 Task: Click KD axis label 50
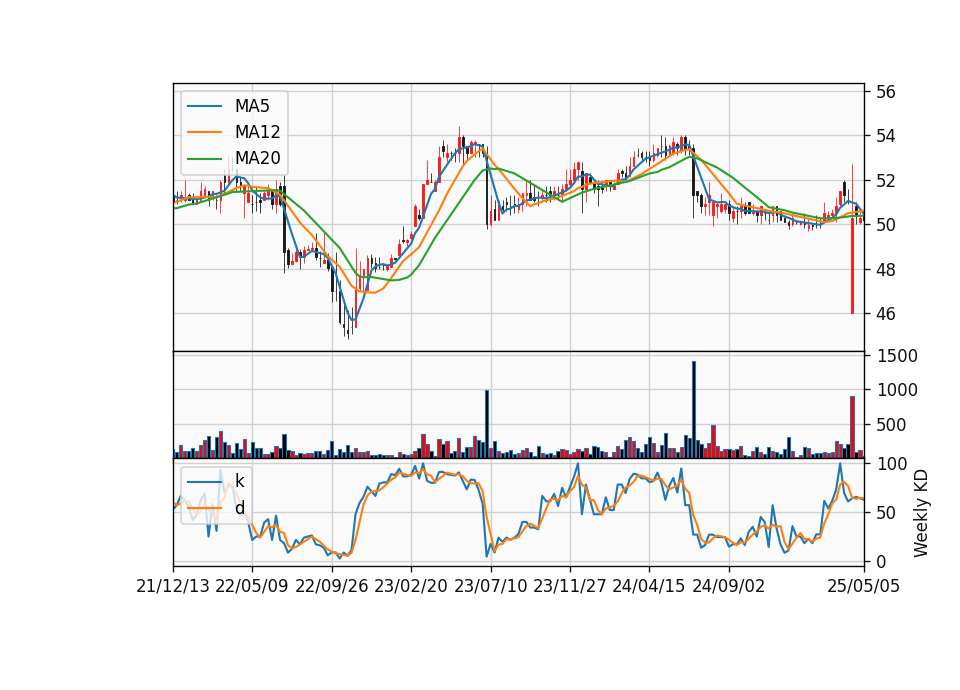coord(886,512)
